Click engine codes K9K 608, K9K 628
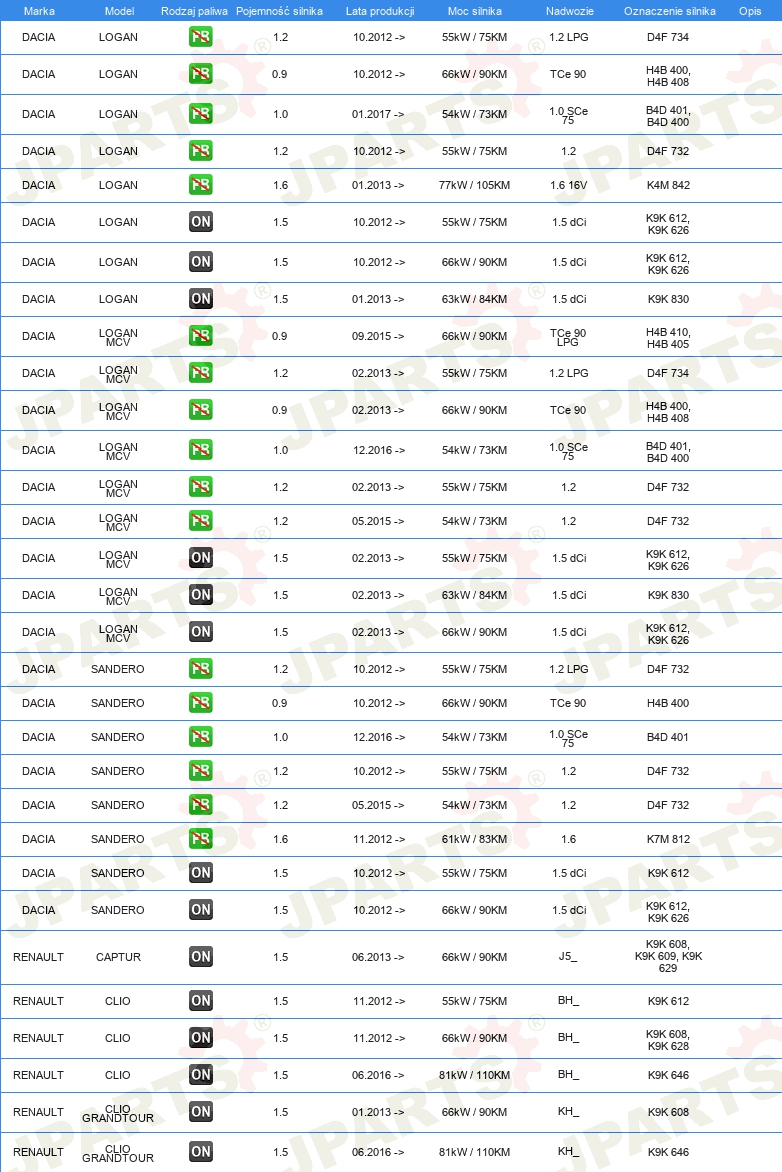Viewport: 782px width, 1172px height. [668, 1040]
